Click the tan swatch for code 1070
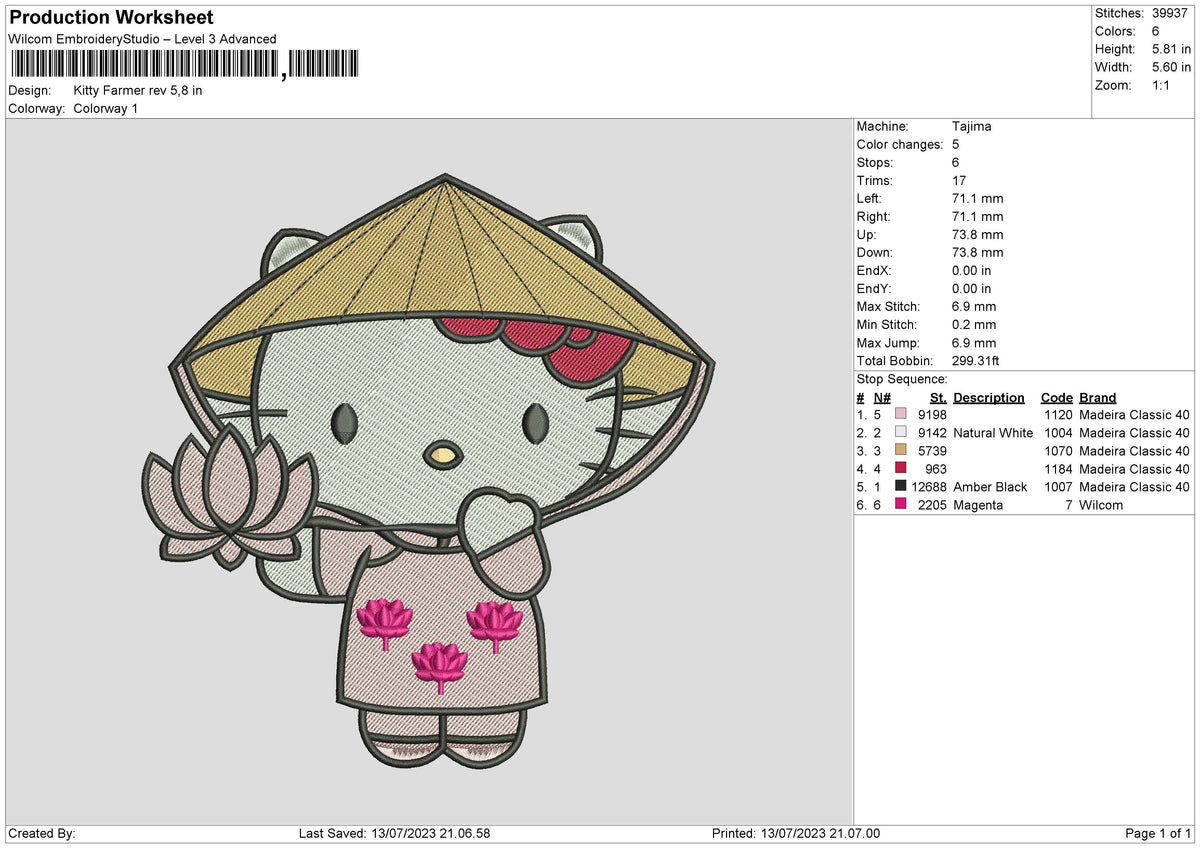 tap(901, 451)
